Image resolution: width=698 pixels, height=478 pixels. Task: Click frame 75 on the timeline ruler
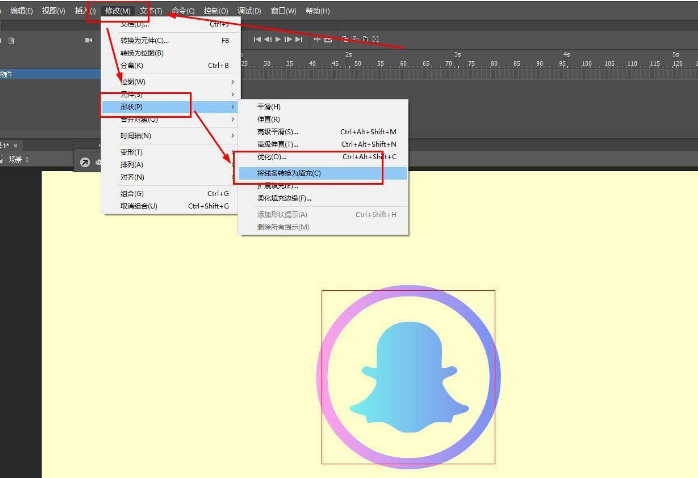471,64
